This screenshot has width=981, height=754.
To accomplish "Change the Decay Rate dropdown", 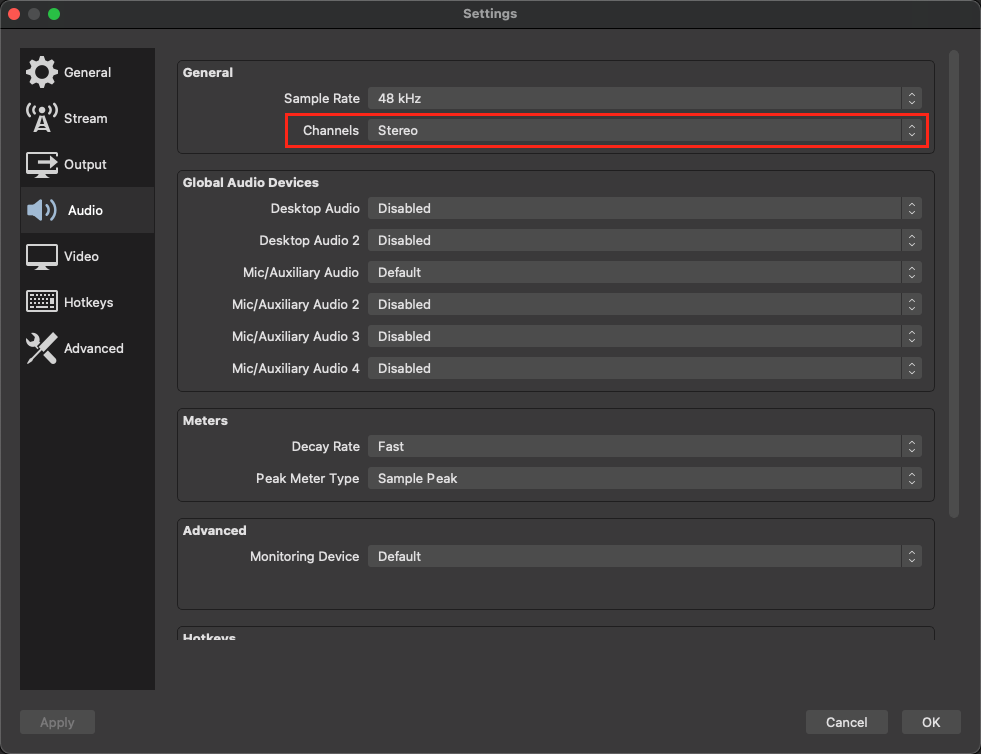I will 644,446.
